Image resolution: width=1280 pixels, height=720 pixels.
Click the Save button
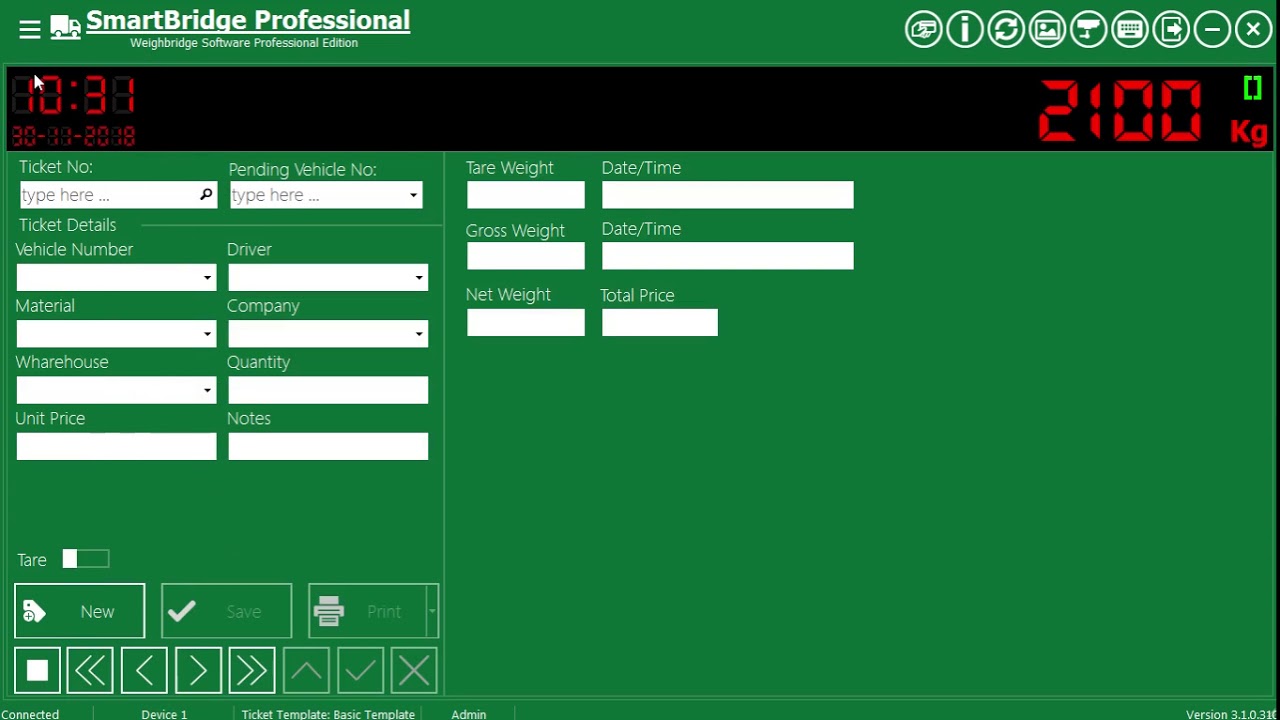(226, 611)
